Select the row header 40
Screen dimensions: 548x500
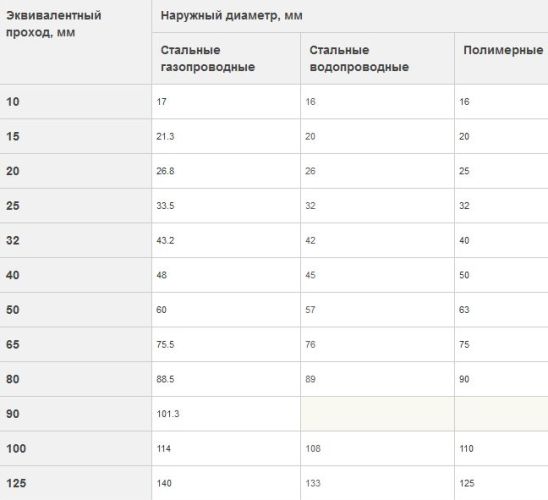(x=75, y=275)
